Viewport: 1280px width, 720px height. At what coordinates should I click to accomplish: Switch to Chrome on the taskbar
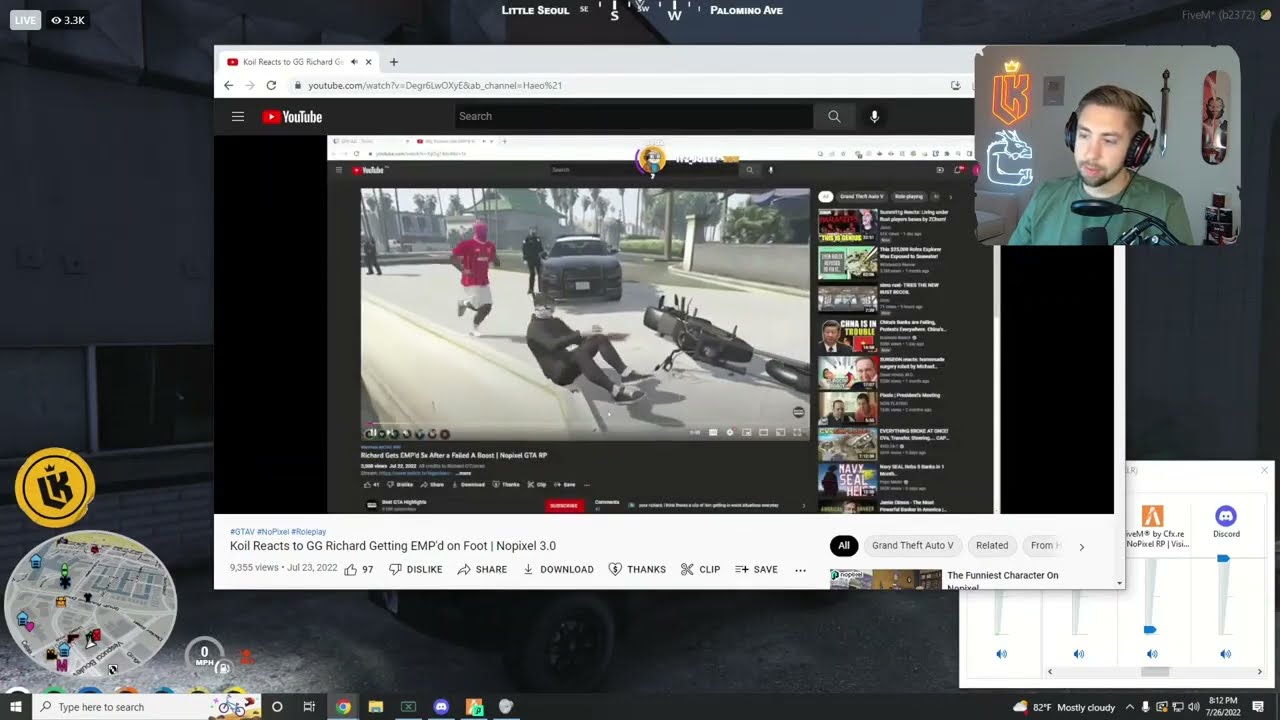click(x=343, y=707)
